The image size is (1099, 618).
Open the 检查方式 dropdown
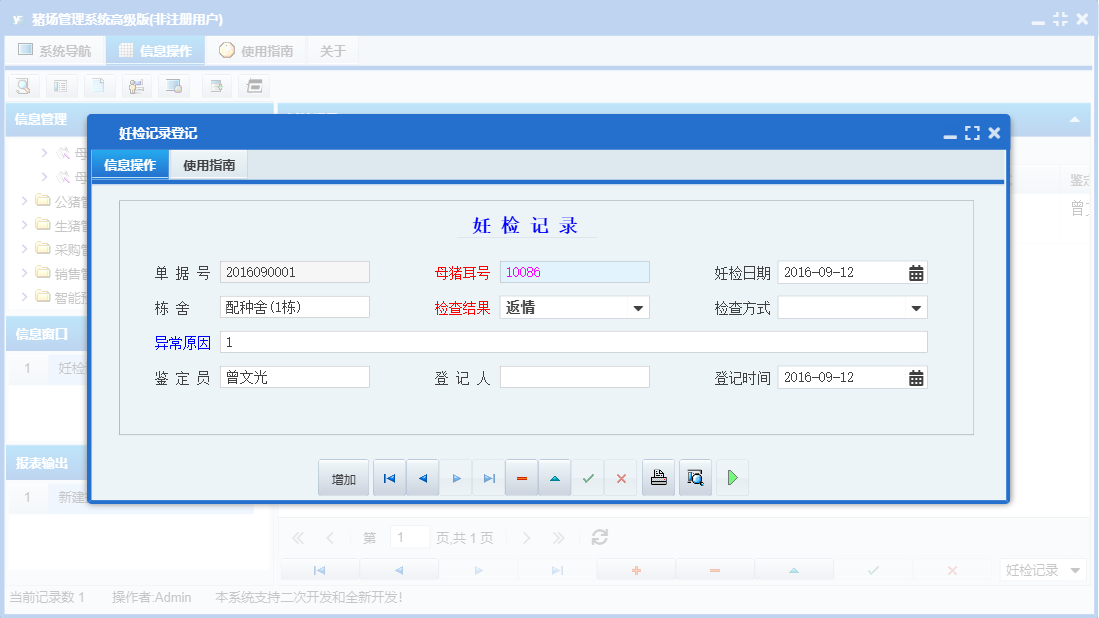tap(917, 307)
